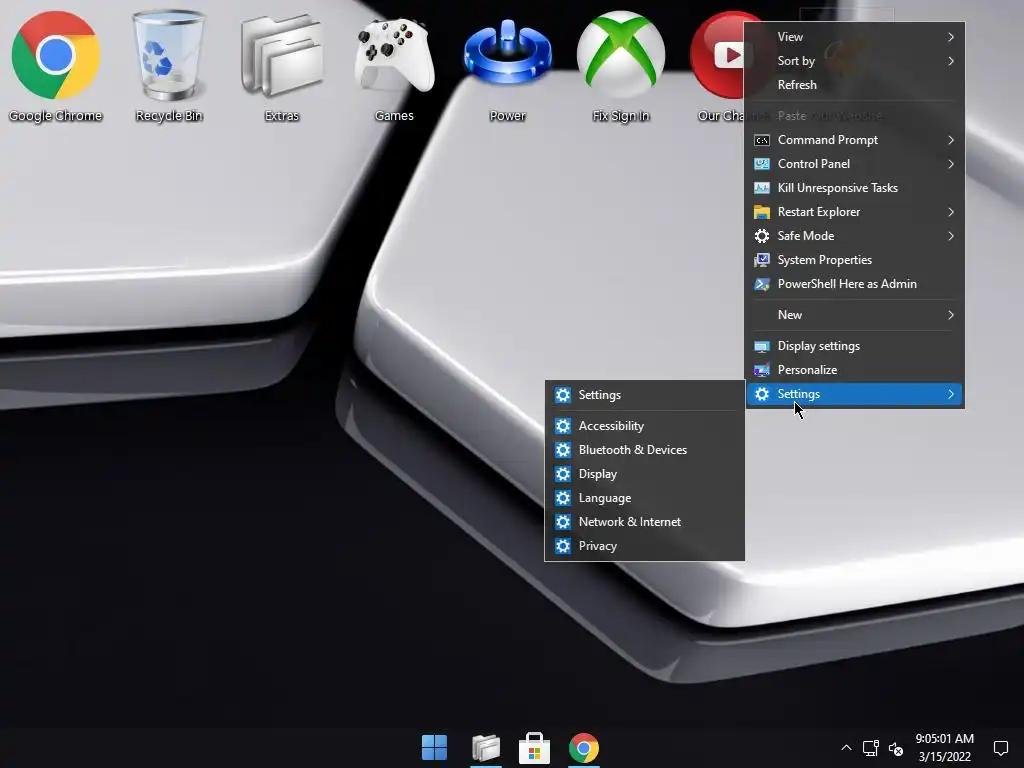
Task: Click the highlighted Settings menu entry
Action: pos(855,394)
